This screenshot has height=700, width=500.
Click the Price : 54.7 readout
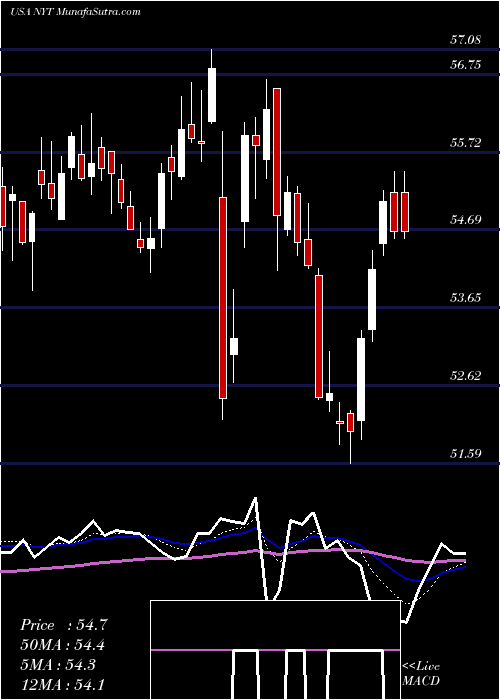(x=64, y=625)
